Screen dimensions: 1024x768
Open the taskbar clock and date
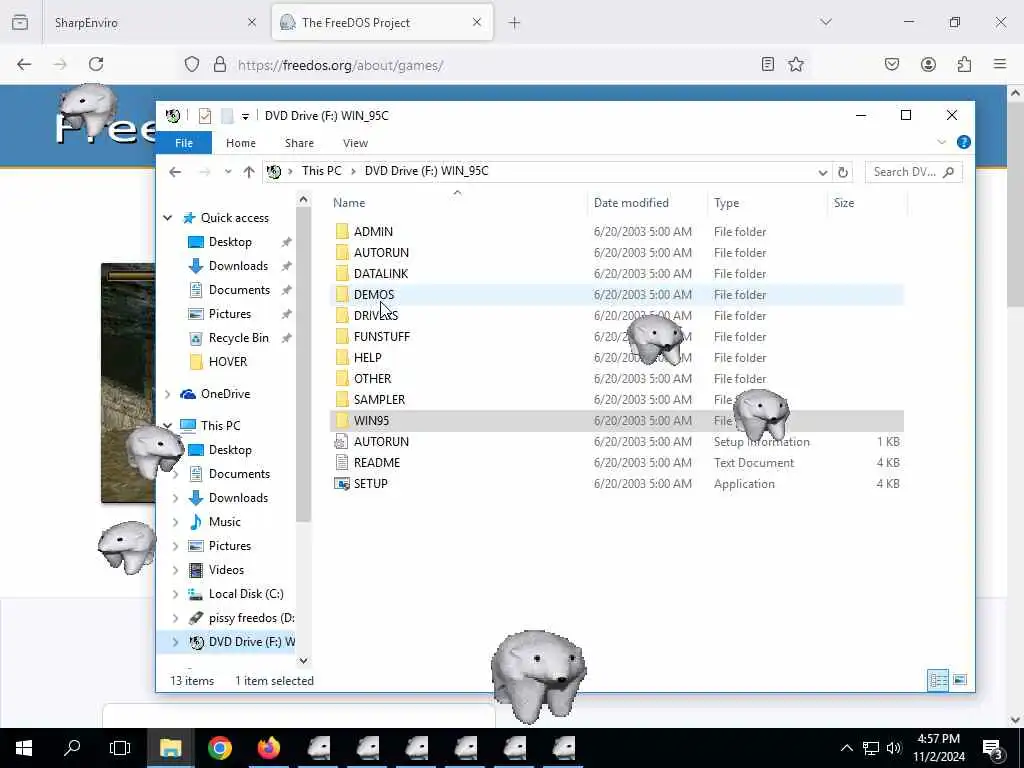938,748
